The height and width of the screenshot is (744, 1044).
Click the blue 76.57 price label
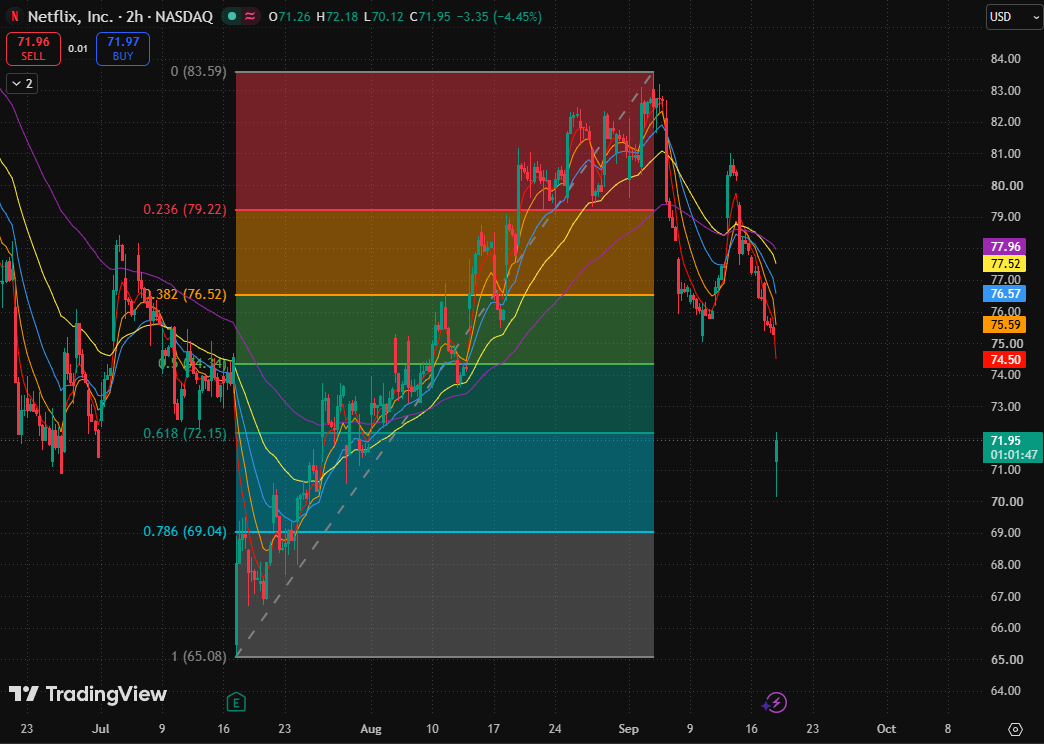[1005, 294]
